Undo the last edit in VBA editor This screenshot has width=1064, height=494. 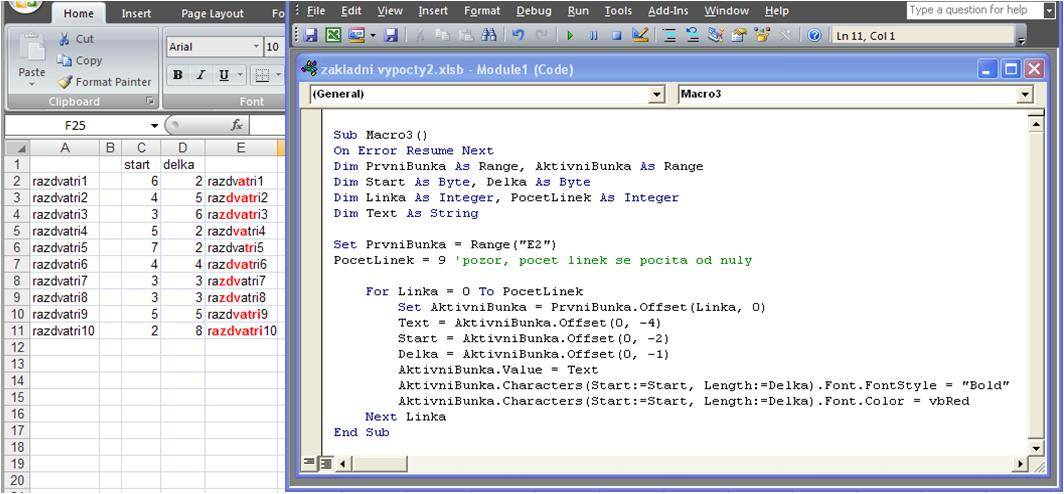point(518,35)
